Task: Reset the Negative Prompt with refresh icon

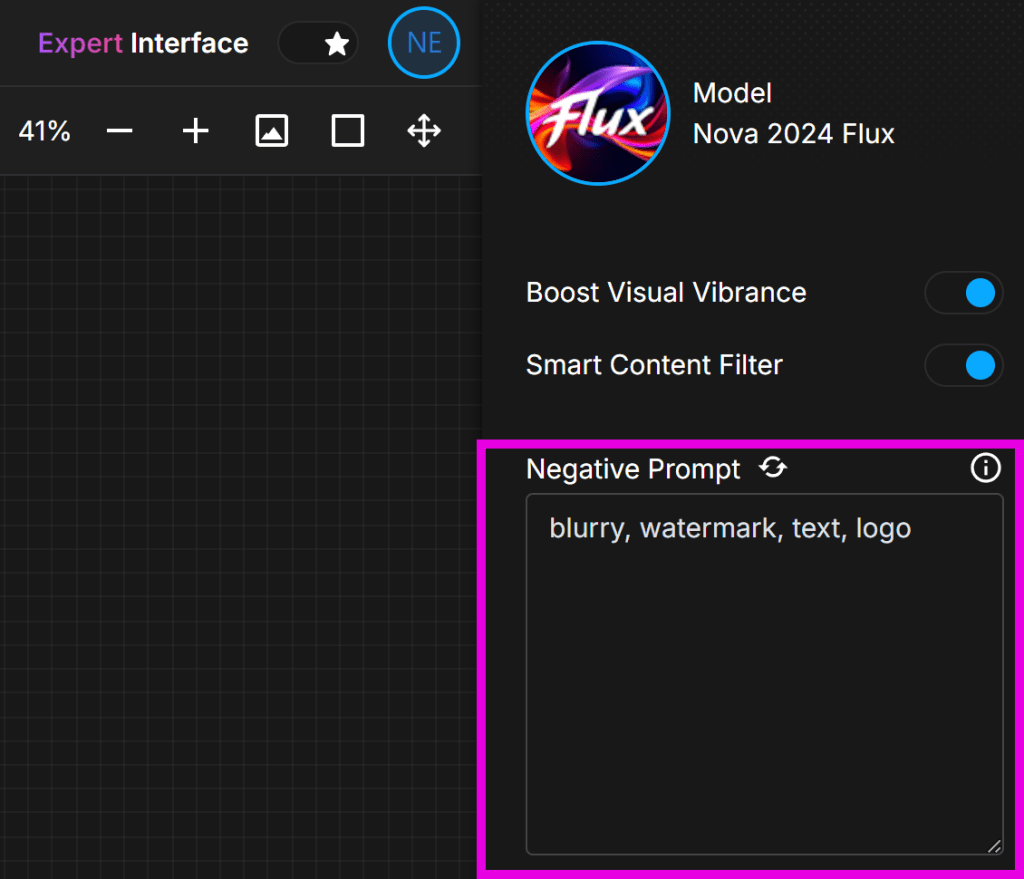Action: click(773, 468)
